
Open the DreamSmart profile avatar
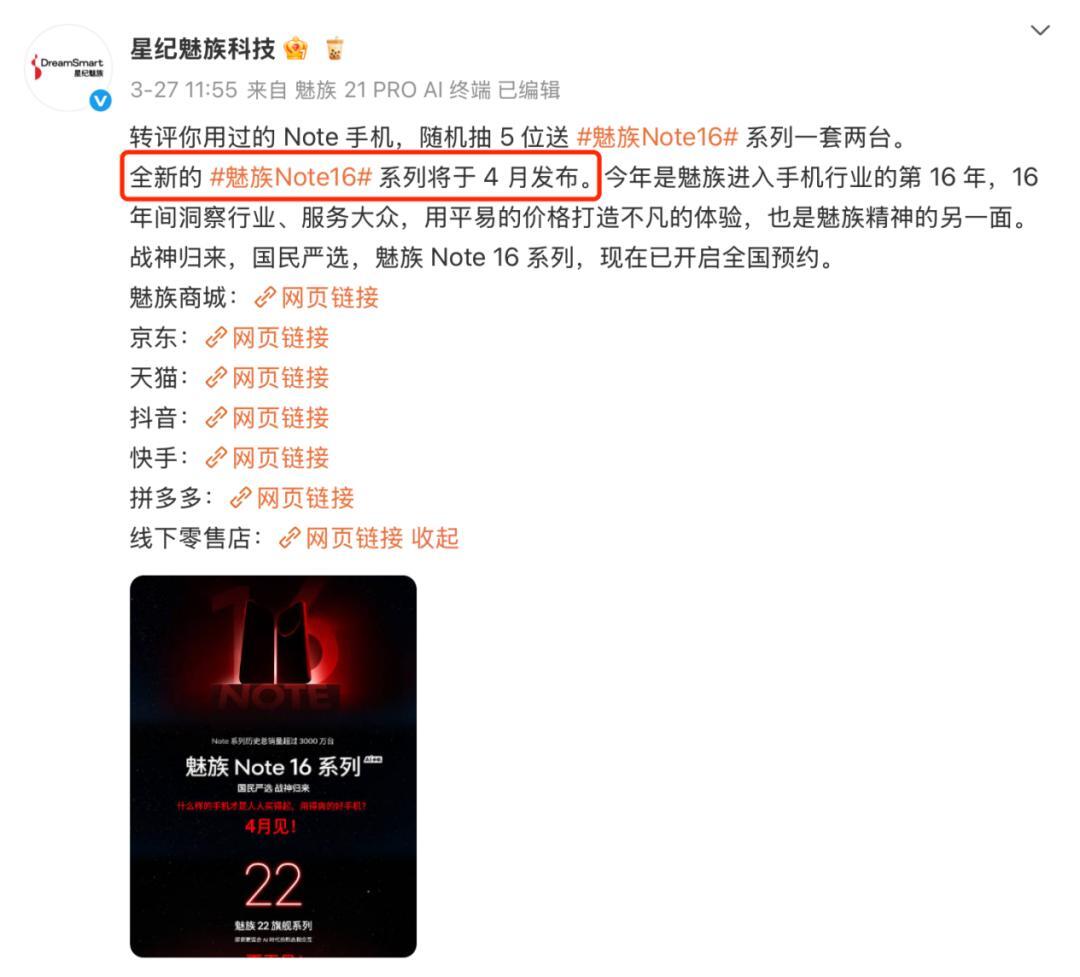[x=68, y=68]
